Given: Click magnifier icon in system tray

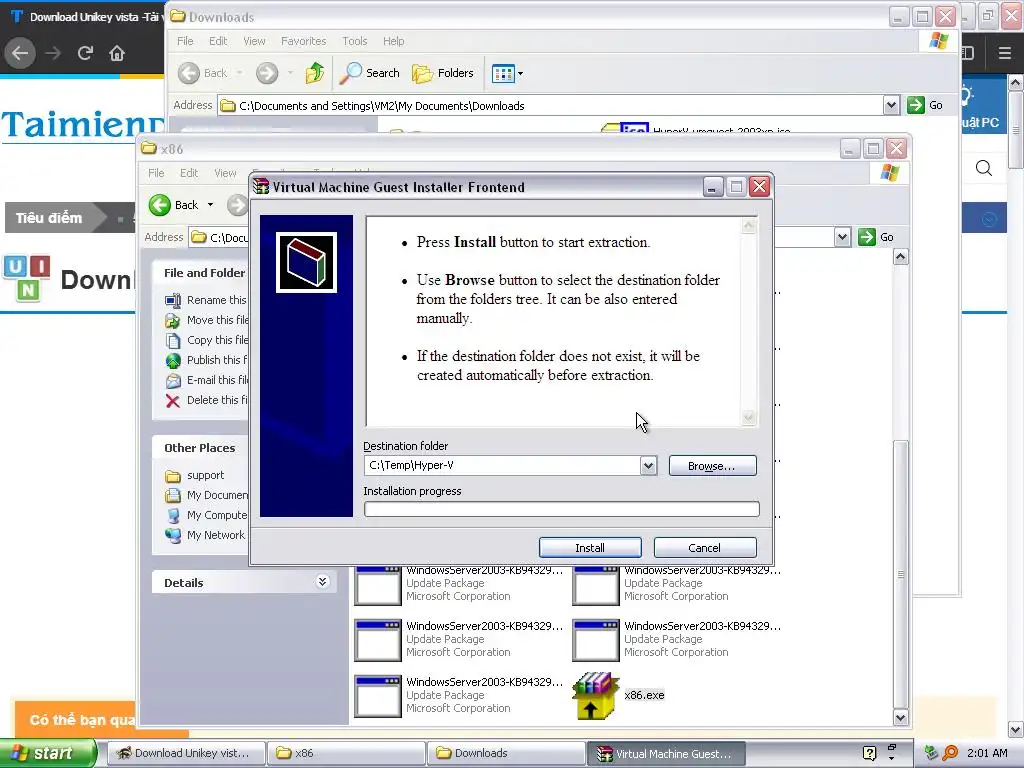Looking at the screenshot, I should (x=950, y=753).
